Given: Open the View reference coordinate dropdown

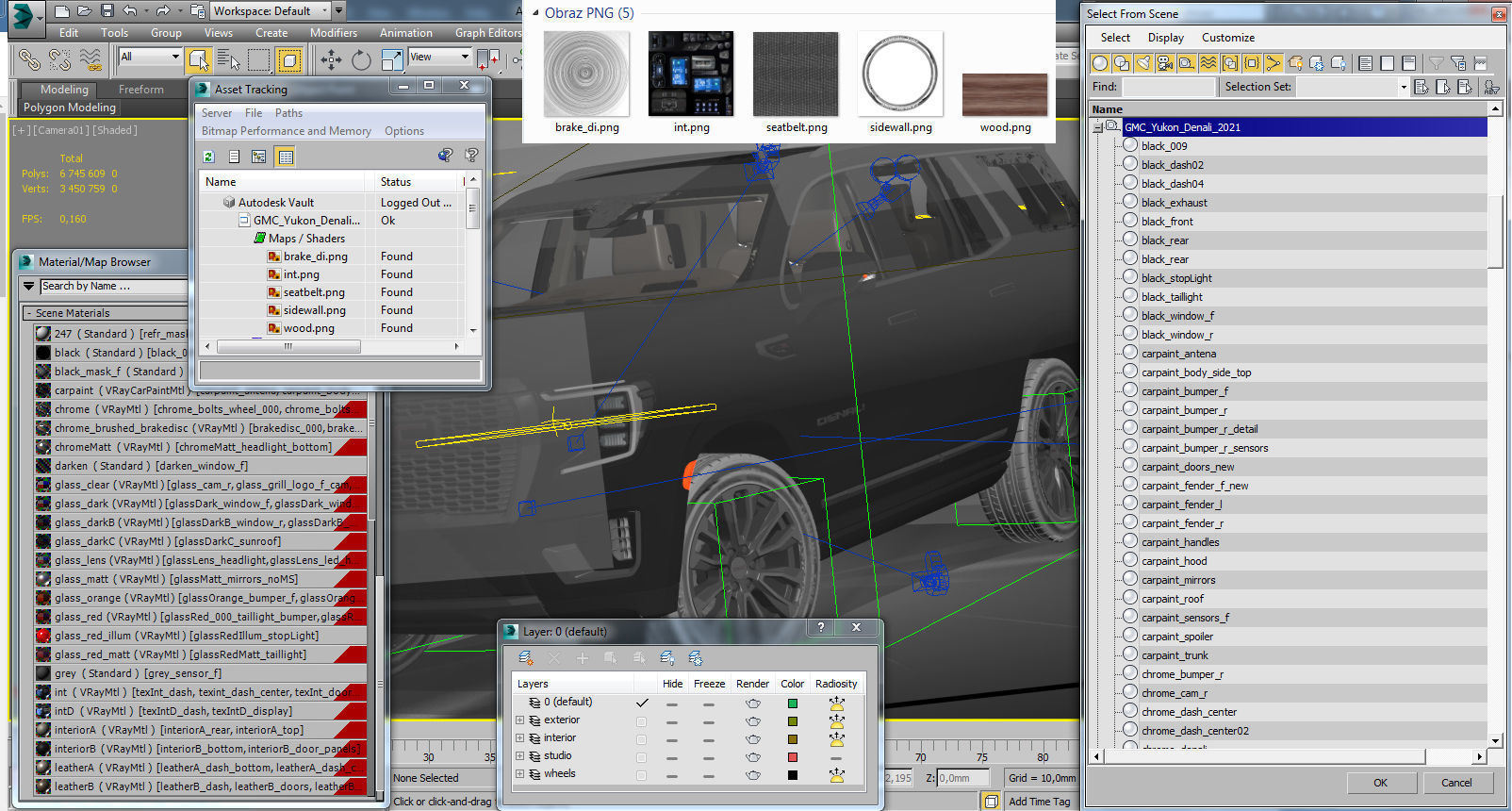Looking at the screenshot, I should 439,57.
